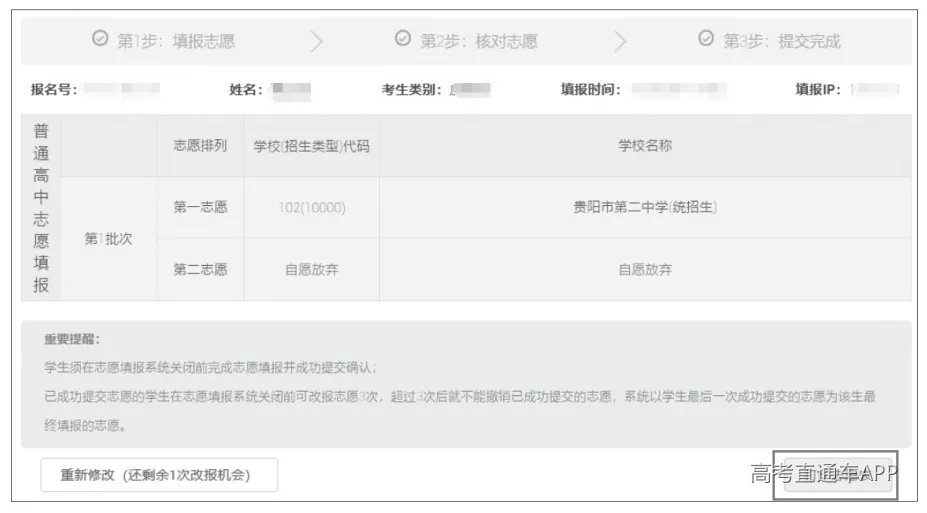Click 重新修改 (还剩余1次改报机会) button

159,475
